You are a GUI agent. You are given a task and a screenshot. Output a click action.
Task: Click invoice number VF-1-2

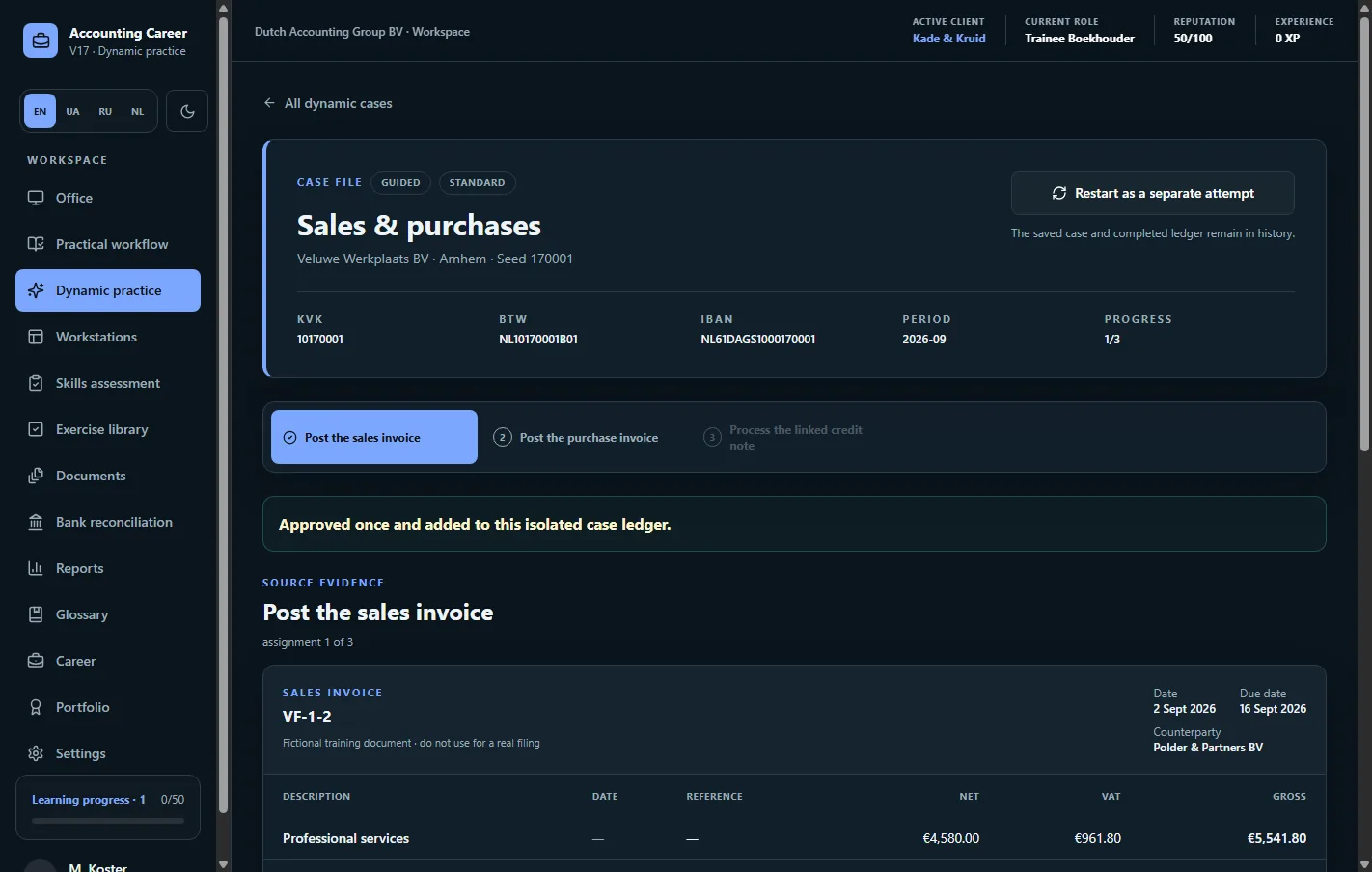point(307,716)
